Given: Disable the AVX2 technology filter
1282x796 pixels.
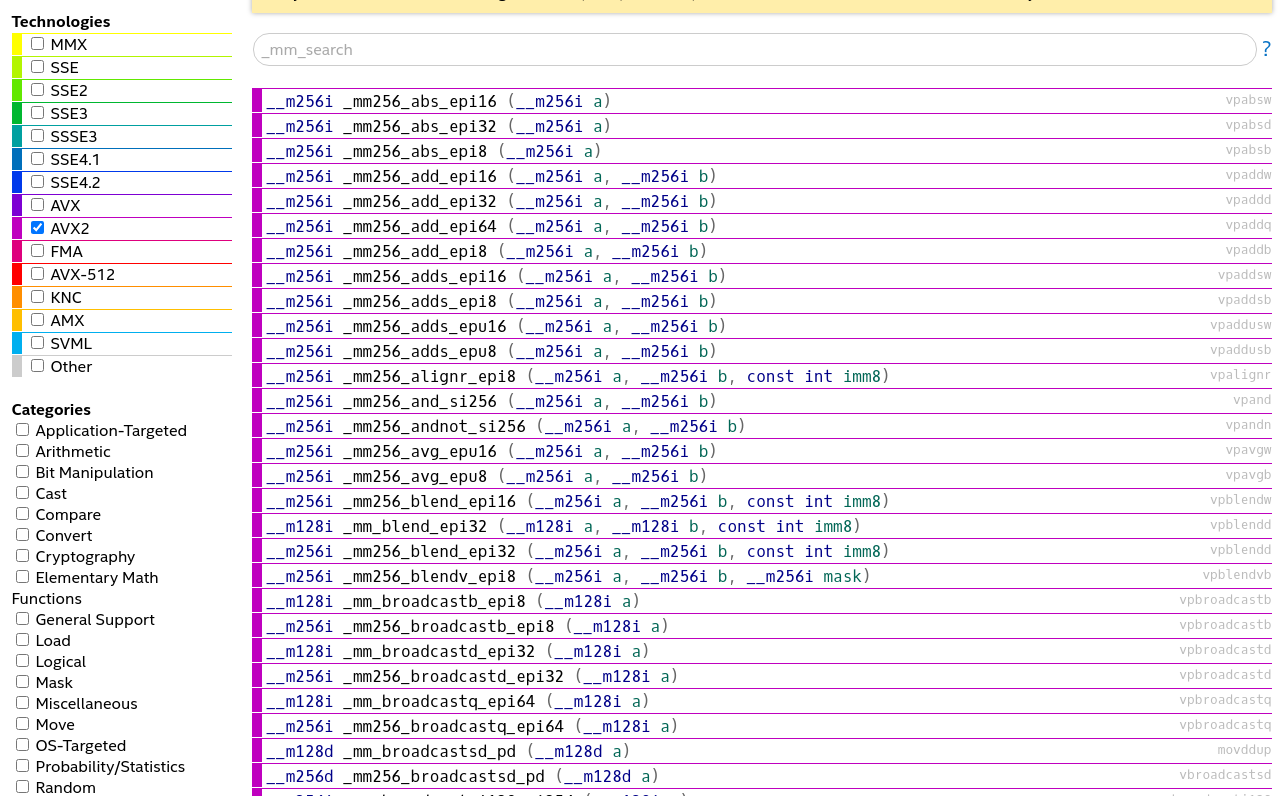Looking at the screenshot, I should click(37, 227).
